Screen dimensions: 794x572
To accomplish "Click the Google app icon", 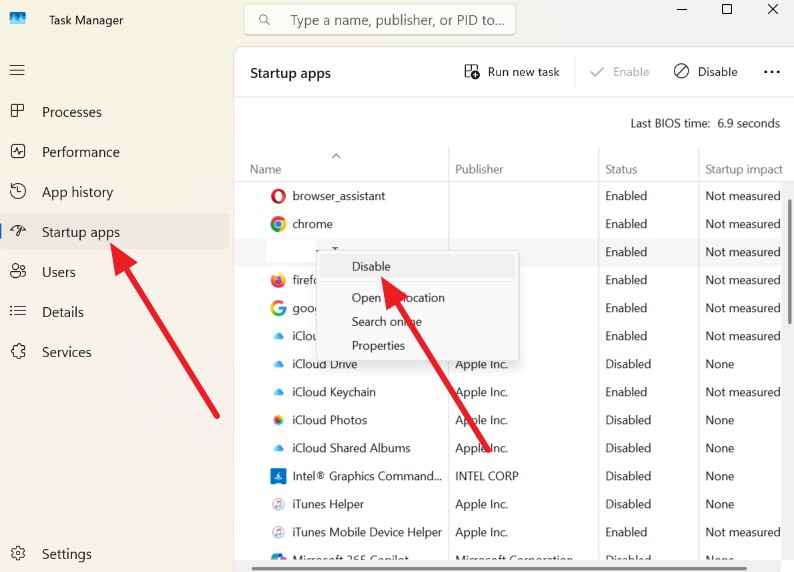I will [x=278, y=308].
